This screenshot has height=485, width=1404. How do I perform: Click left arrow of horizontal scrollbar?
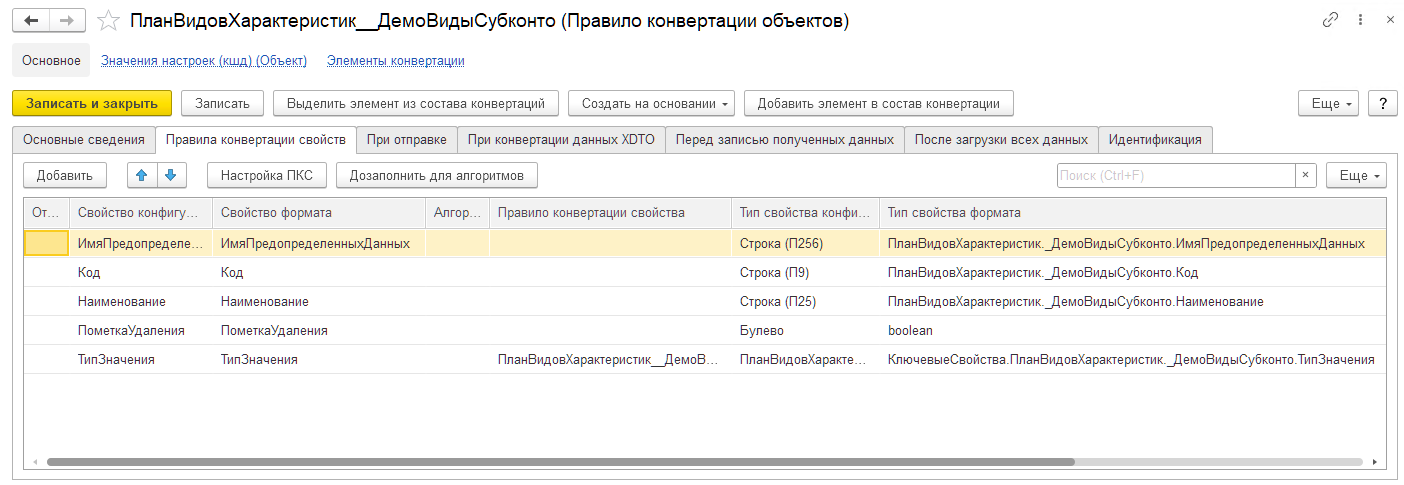pos(34,463)
